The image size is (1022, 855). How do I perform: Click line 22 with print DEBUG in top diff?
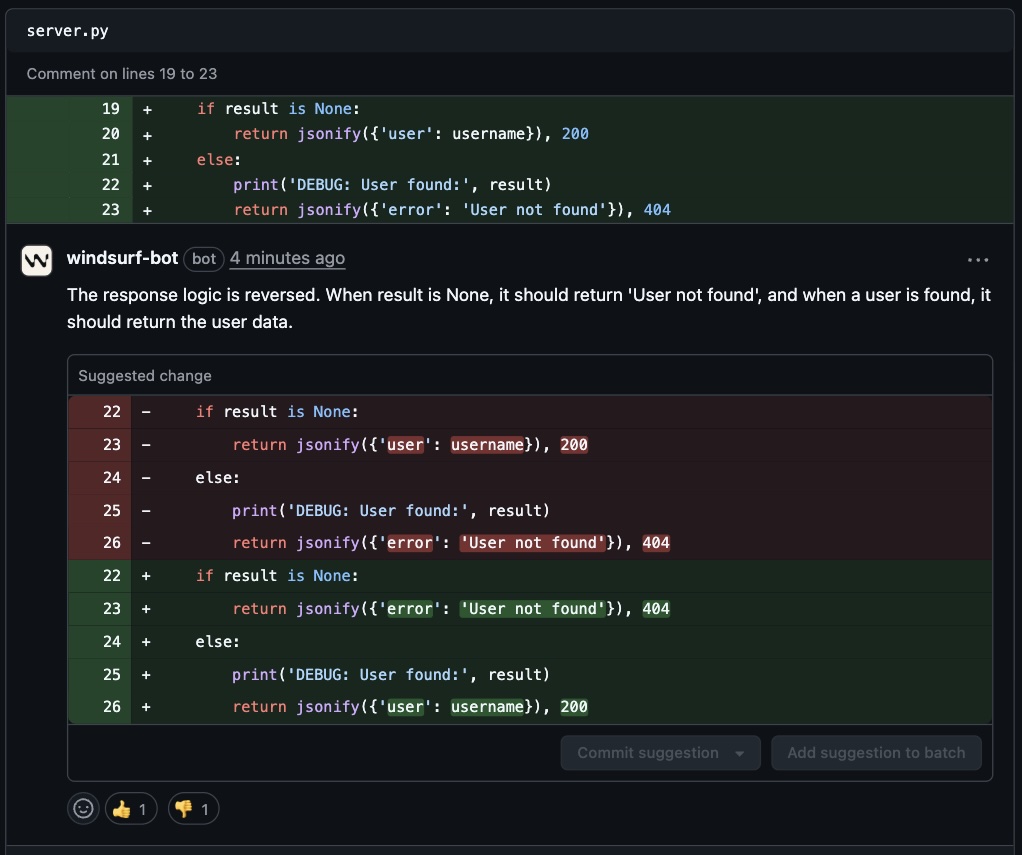pyautogui.click(x=510, y=185)
